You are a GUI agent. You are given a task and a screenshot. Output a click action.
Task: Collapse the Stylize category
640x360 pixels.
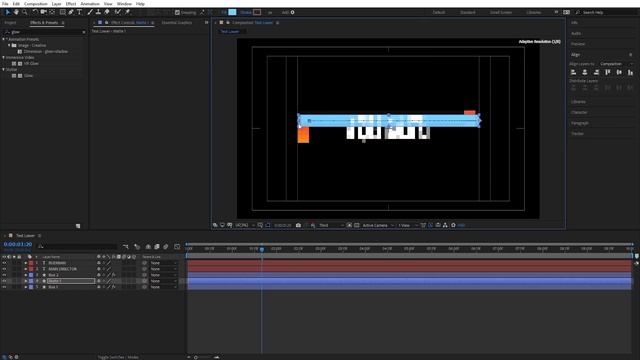click(x=4, y=69)
